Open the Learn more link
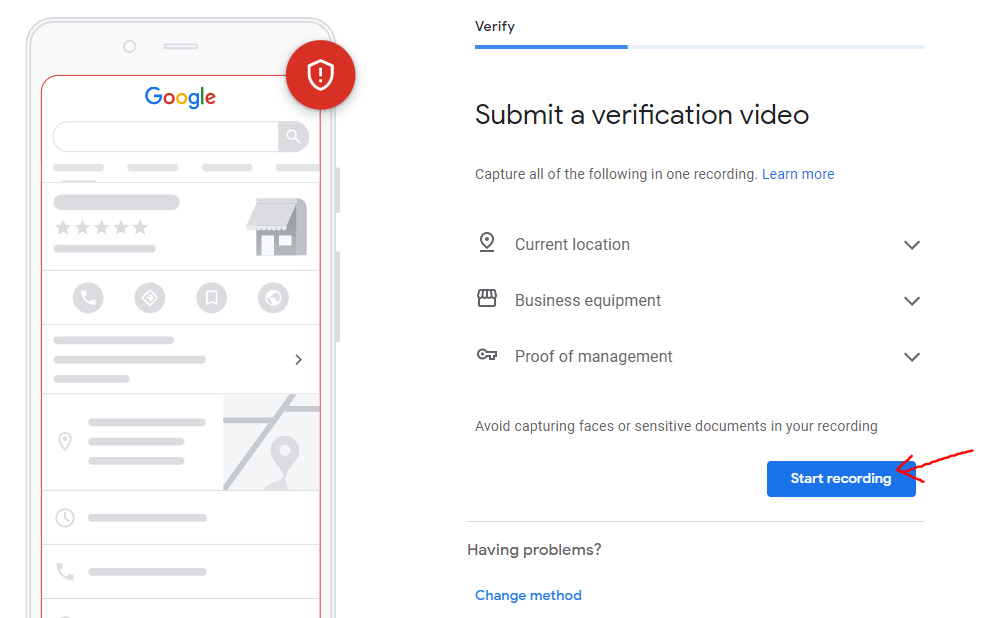The width and height of the screenshot is (993, 618). point(798,174)
